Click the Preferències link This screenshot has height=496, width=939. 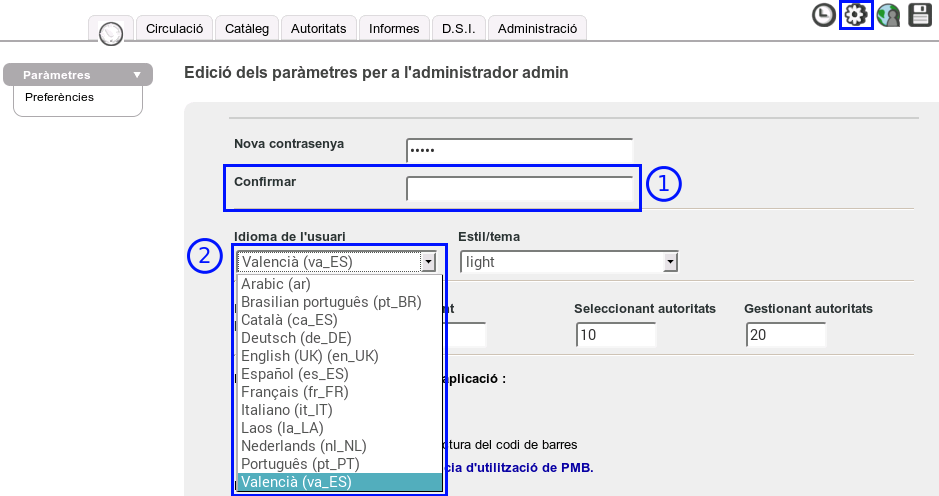tap(59, 97)
